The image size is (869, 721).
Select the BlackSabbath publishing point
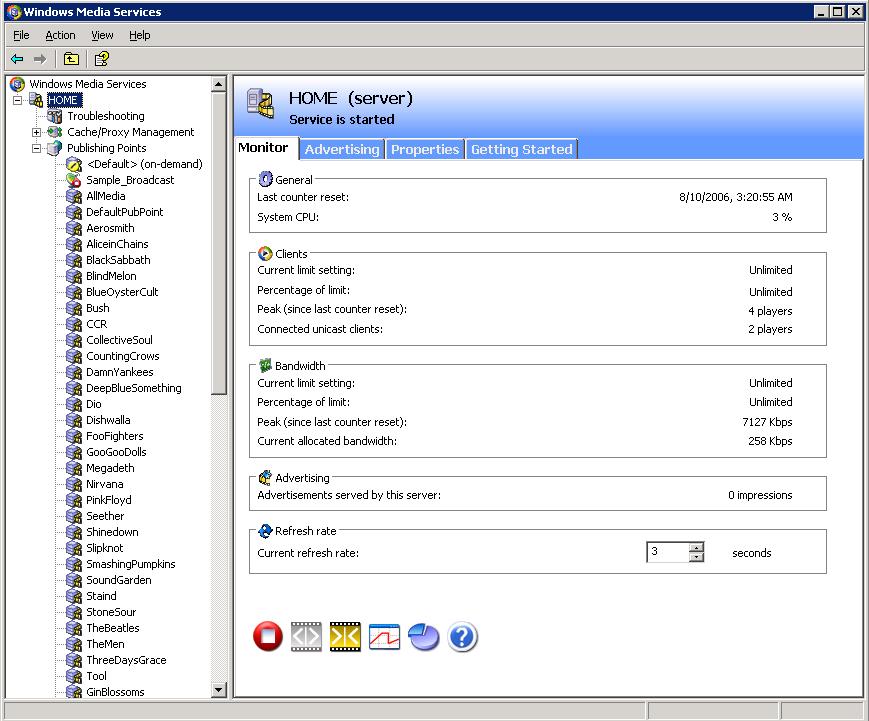[118, 260]
